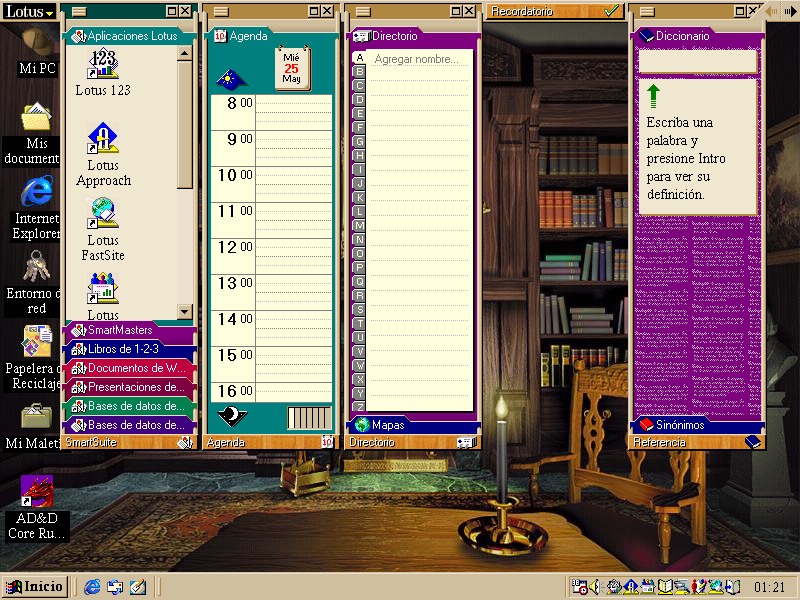Image resolution: width=800 pixels, height=600 pixels.
Task: Open Mis documentos desktop folder
Action: tap(35, 134)
